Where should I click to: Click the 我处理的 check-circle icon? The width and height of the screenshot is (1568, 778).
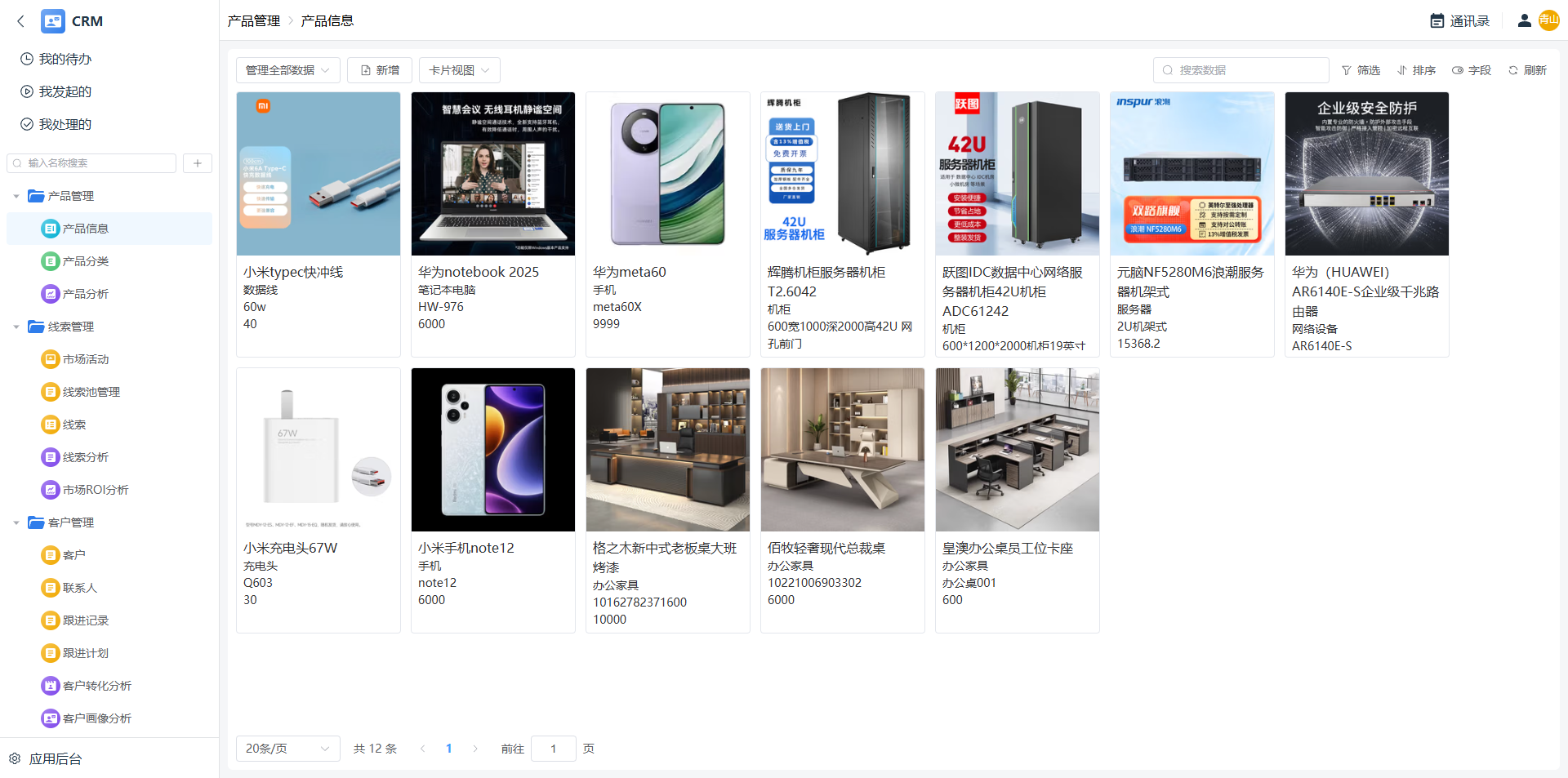27,124
